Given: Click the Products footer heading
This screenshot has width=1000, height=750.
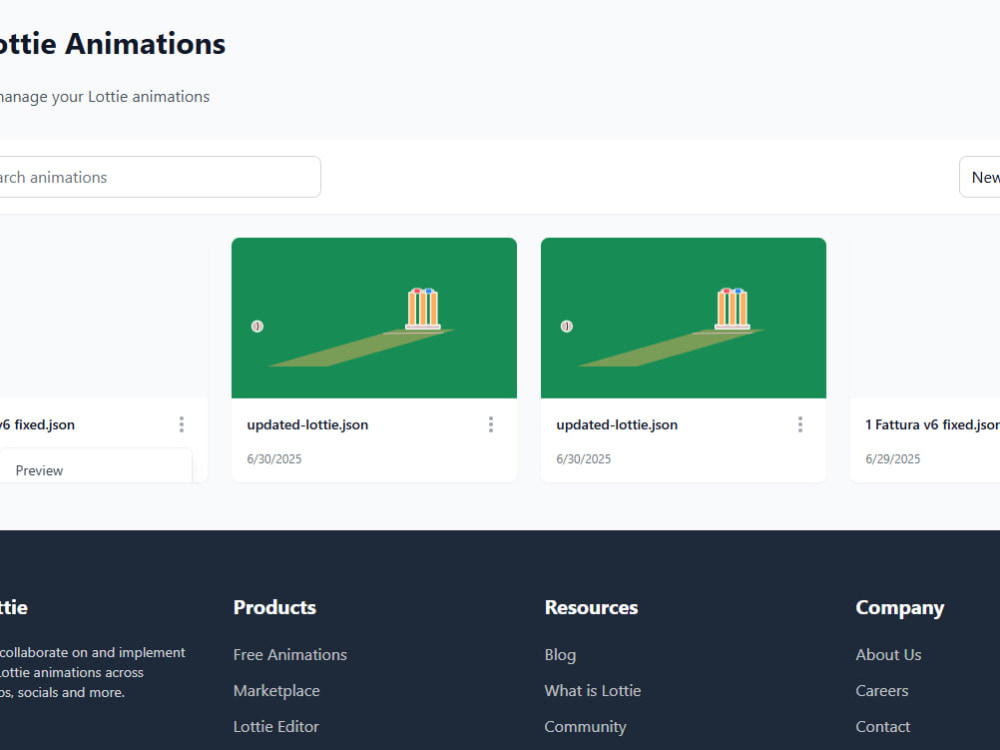Looking at the screenshot, I should pos(275,607).
